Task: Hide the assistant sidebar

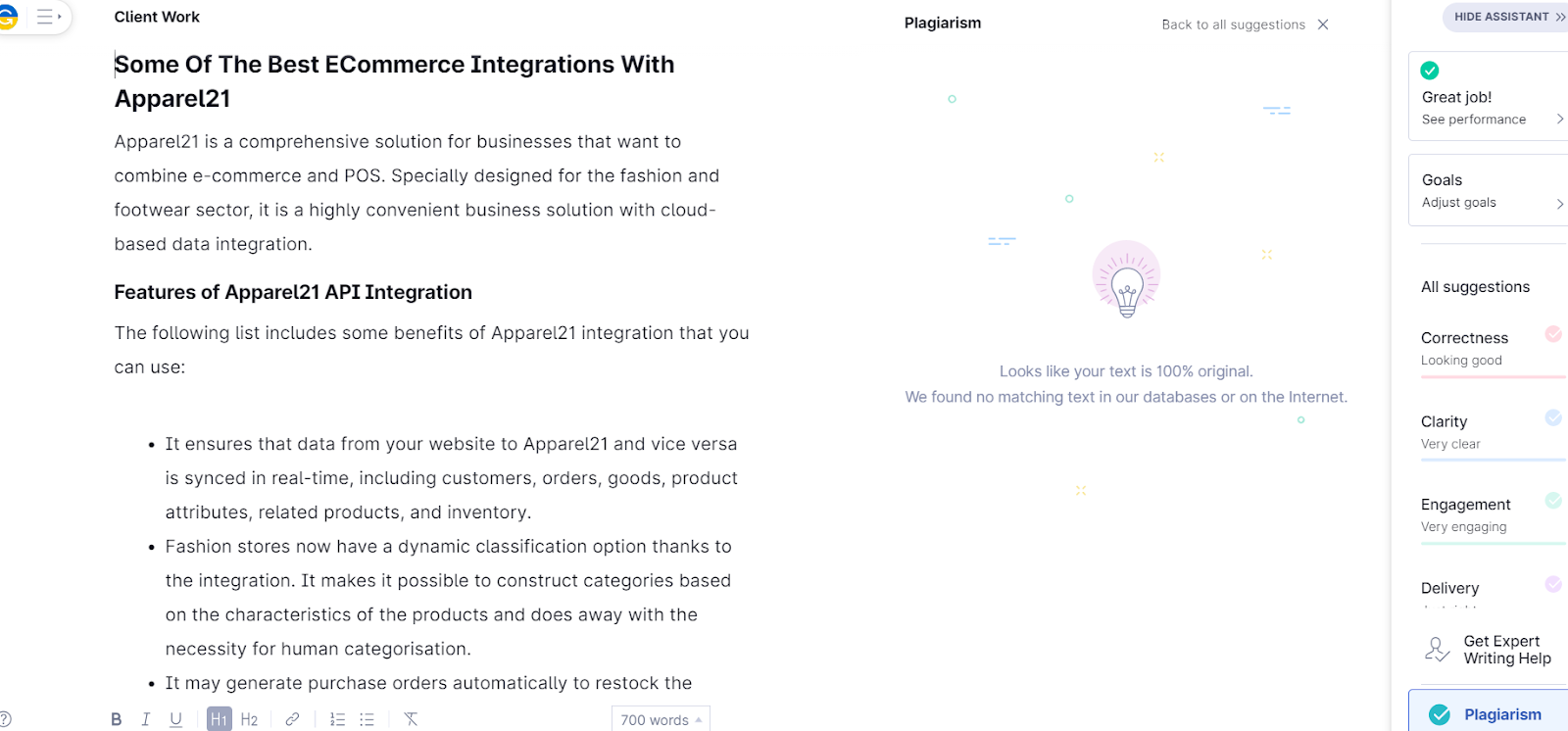Action: tap(1506, 17)
